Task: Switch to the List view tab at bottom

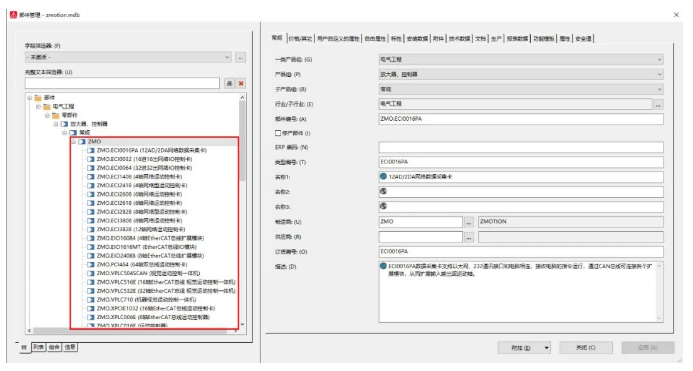Action: click(x=39, y=348)
